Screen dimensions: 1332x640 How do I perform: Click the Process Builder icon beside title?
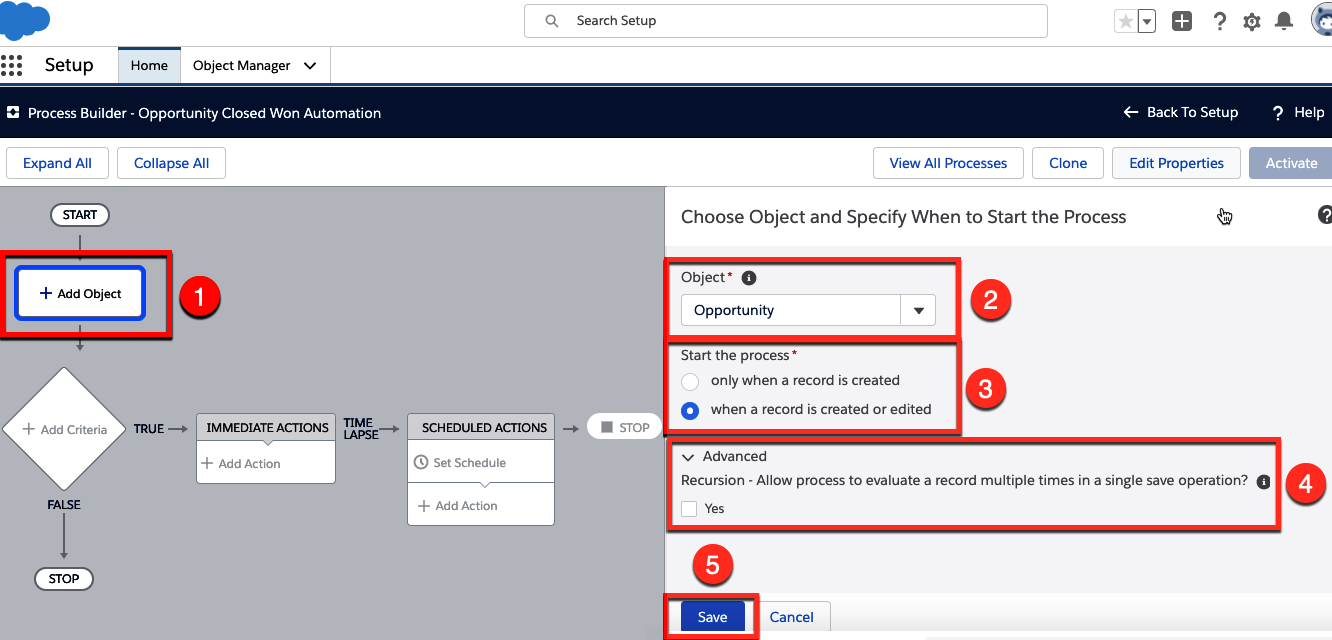pos(13,113)
